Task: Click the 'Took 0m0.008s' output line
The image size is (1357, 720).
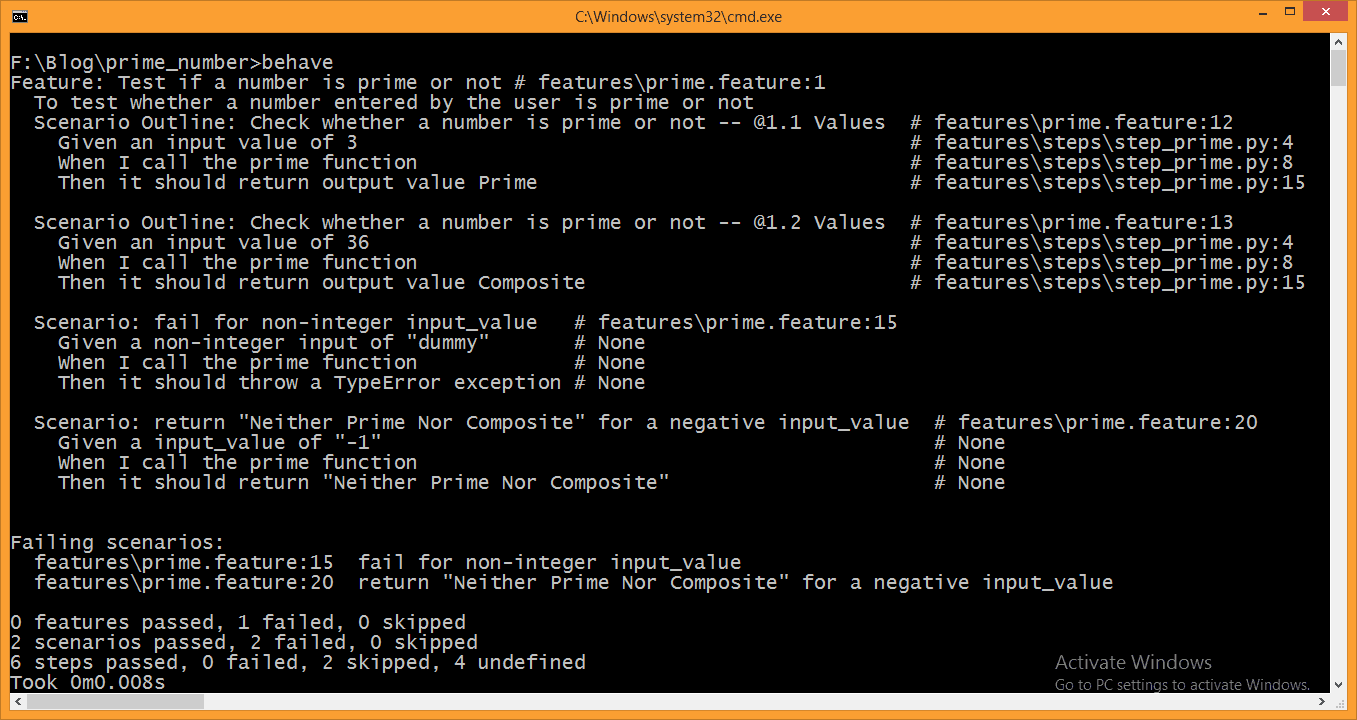Action: (x=88, y=682)
